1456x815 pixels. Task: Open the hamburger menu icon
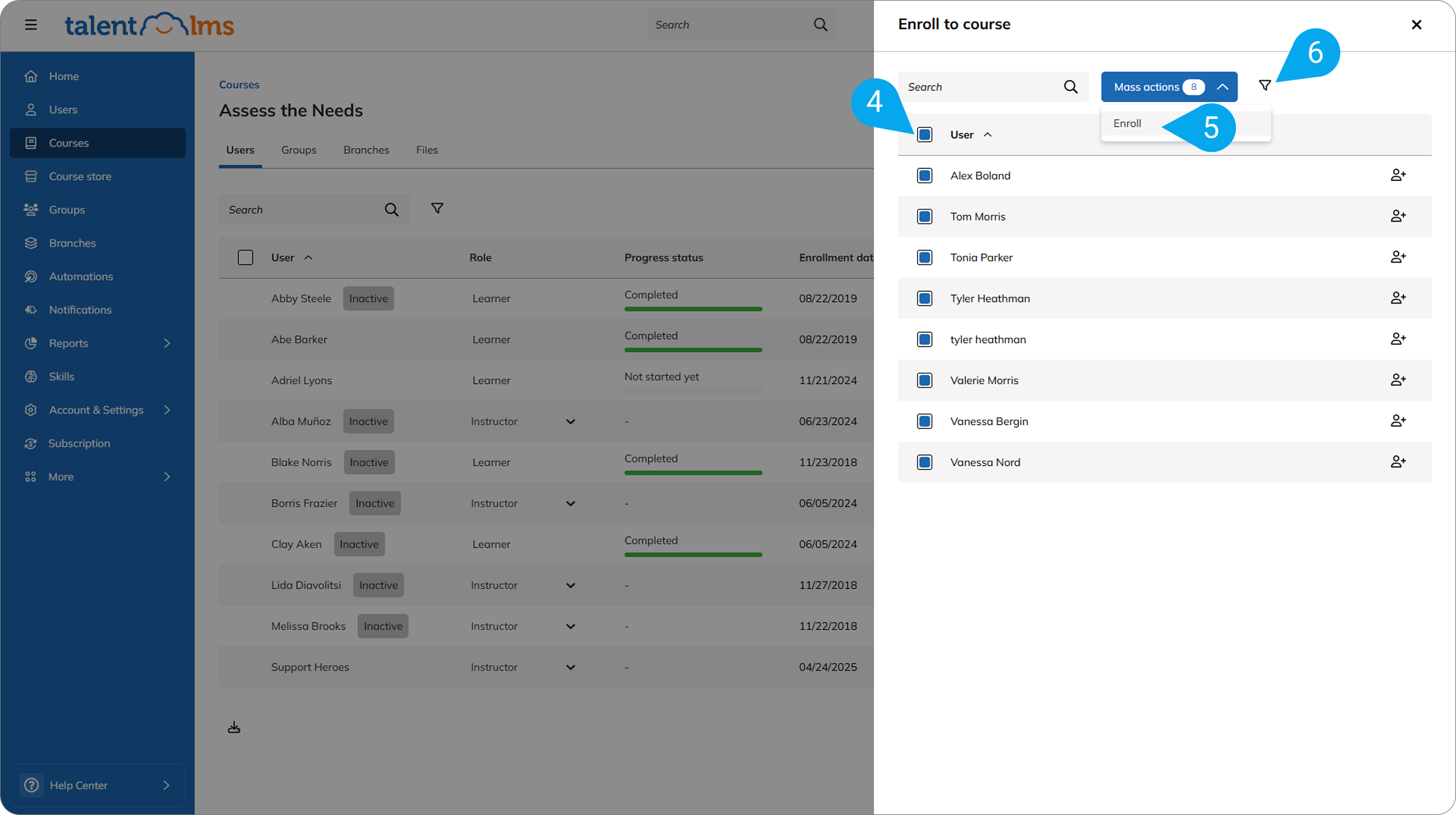(31, 25)
